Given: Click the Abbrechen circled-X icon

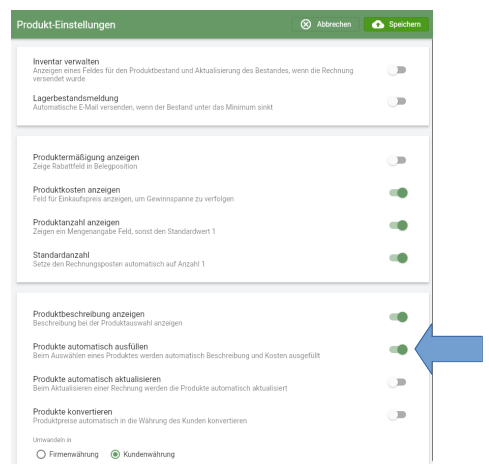Looking at the screenshot, I should [306, 24].
